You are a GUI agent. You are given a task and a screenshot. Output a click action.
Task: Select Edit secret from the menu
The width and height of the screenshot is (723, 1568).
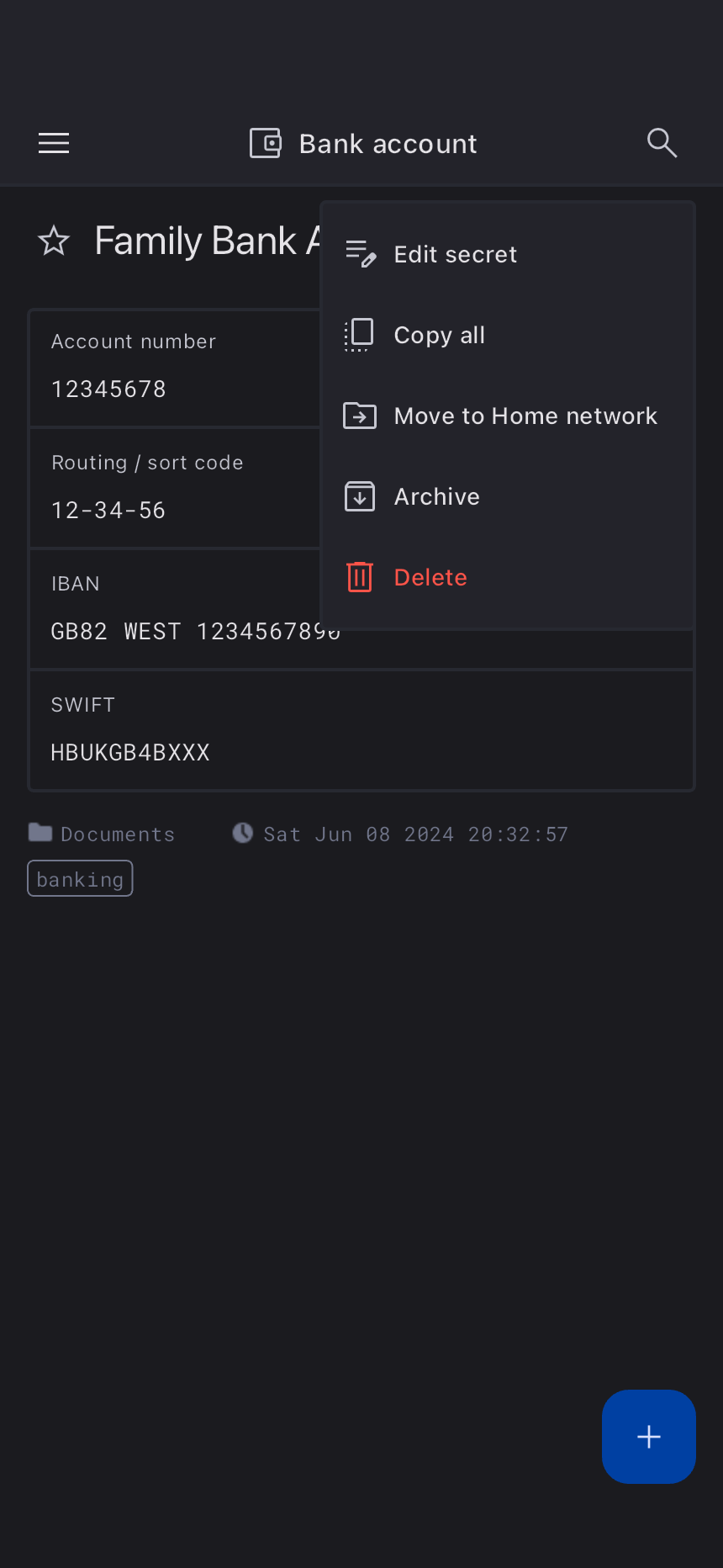(455, 254)
